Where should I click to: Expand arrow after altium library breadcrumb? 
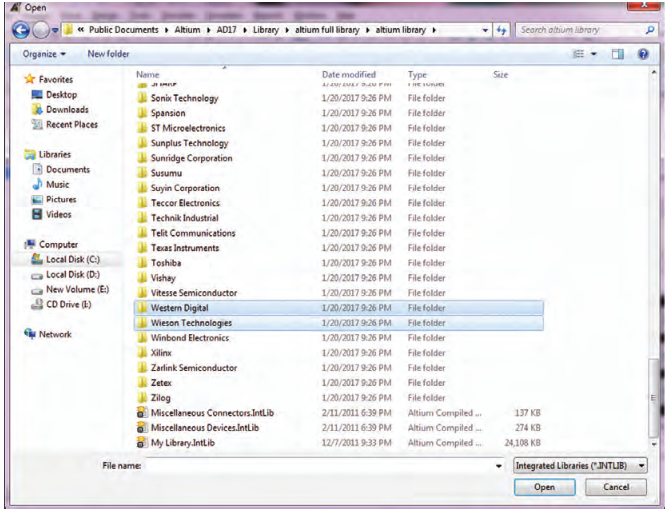(x=434, y=30)
